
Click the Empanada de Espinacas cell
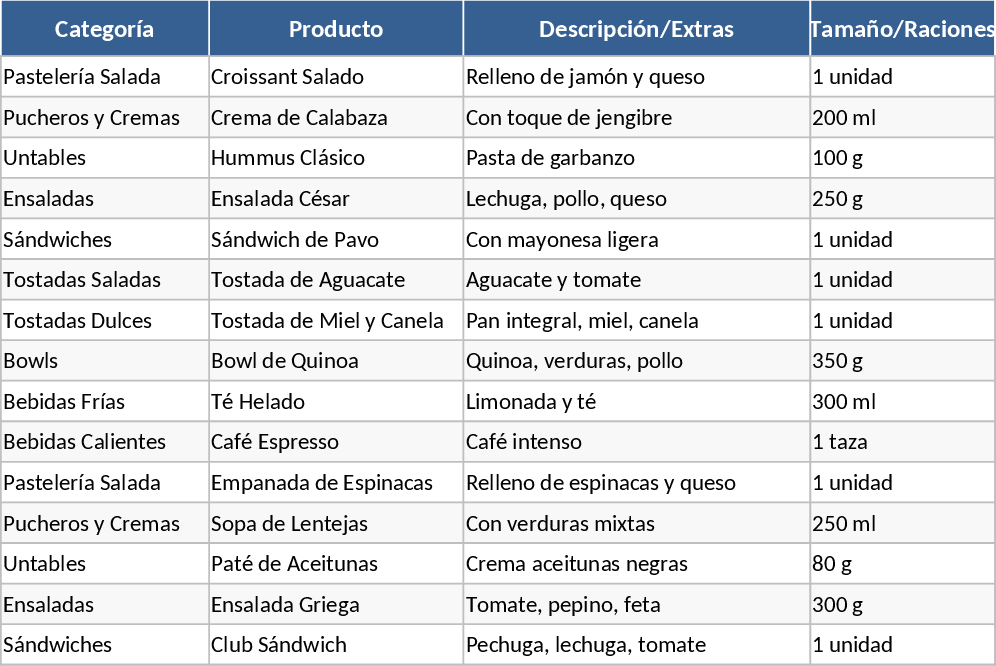tap(322, 483)
